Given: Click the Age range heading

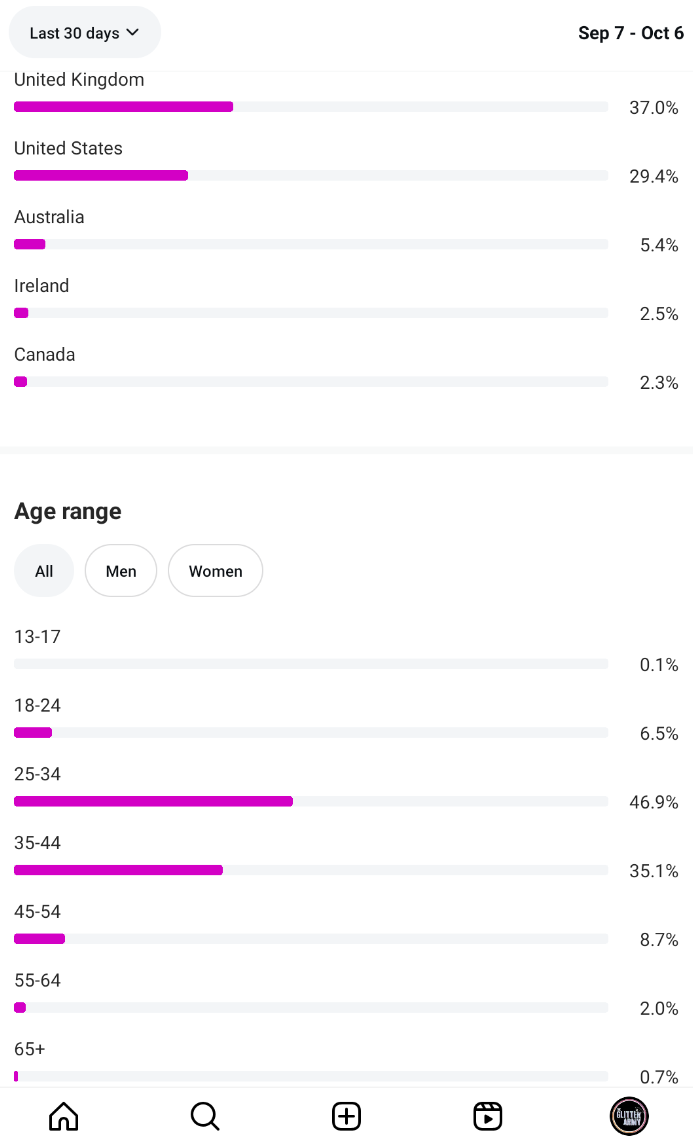Looking at the screenshot, I should (x=68, y=511).
